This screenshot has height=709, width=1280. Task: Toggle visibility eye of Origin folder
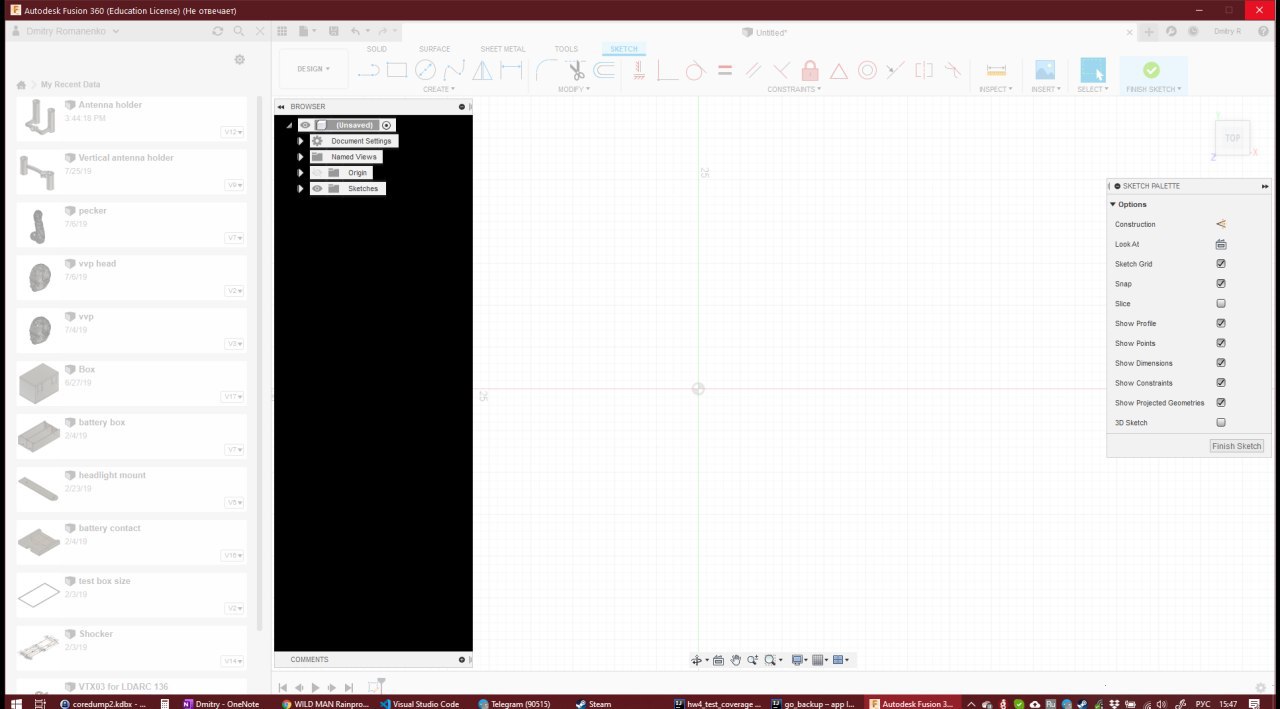(x=317, y=173)
